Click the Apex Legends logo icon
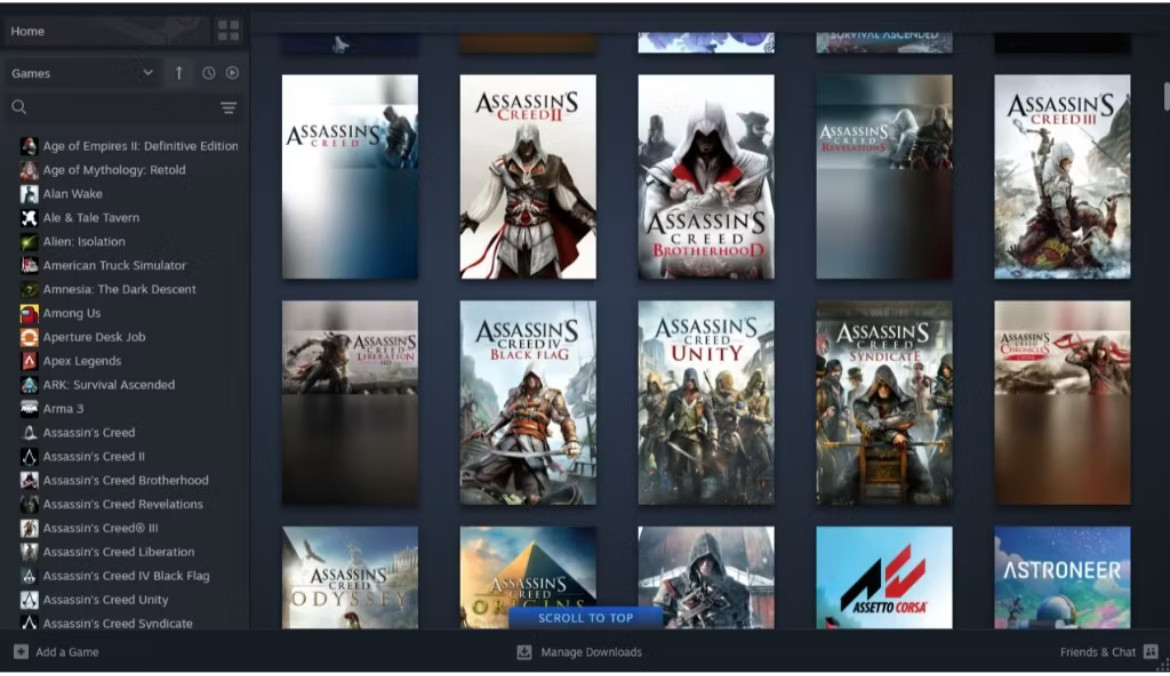 (x=29, y=361)
